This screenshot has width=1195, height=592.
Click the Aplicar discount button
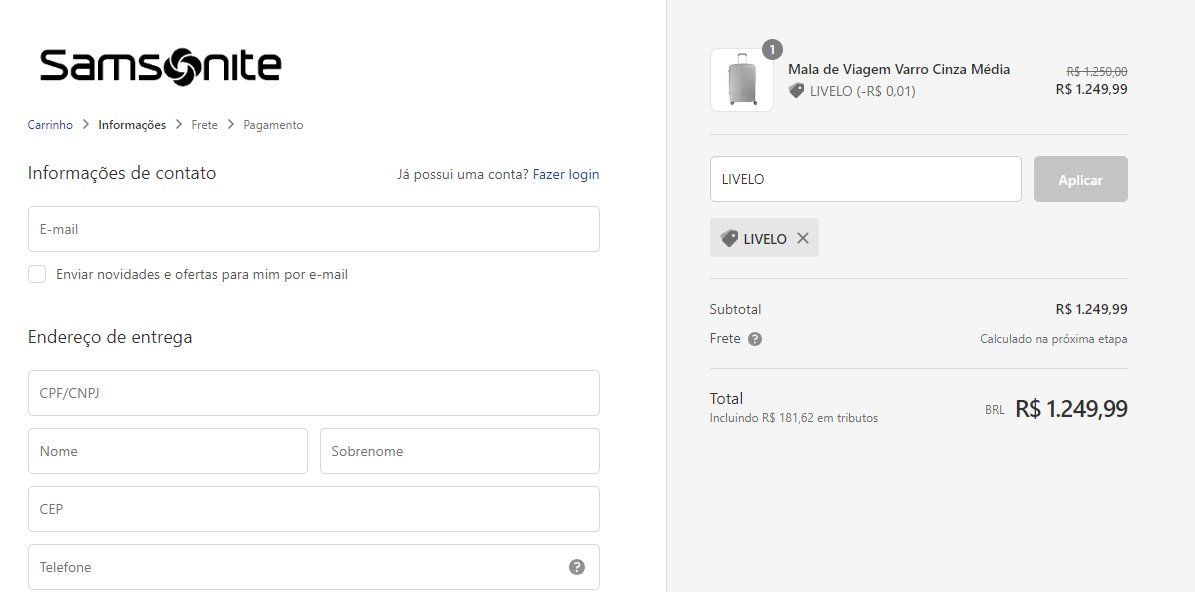pos(1081,179)
